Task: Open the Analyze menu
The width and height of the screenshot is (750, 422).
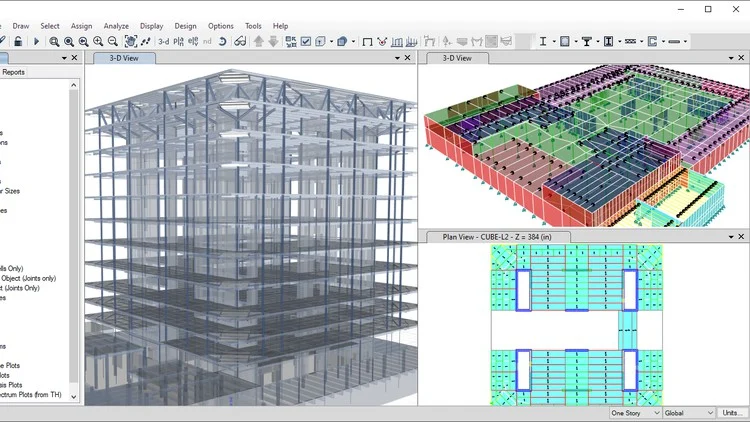Action: pos(116,26)
